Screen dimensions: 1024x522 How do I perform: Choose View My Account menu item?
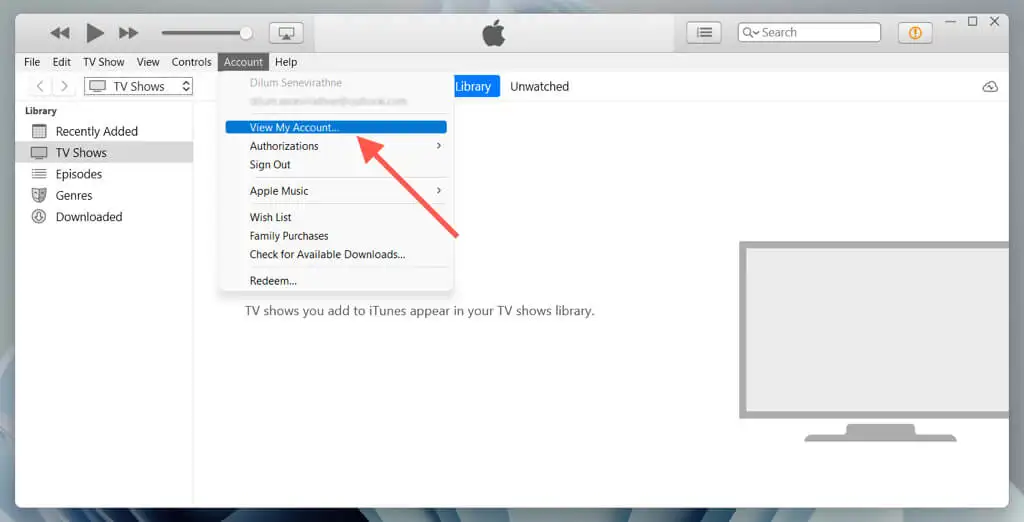coord(336,127)
